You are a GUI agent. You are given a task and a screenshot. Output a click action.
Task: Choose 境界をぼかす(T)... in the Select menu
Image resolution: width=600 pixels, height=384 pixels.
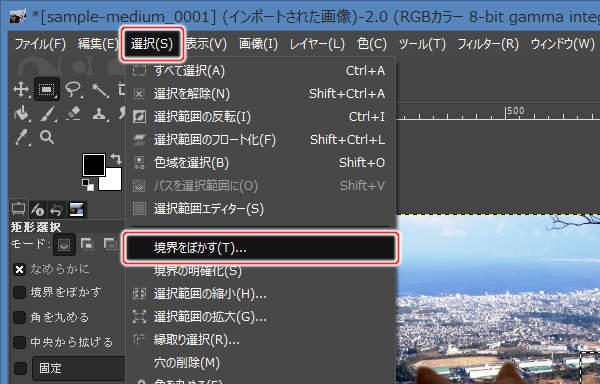tap(260, 248)
